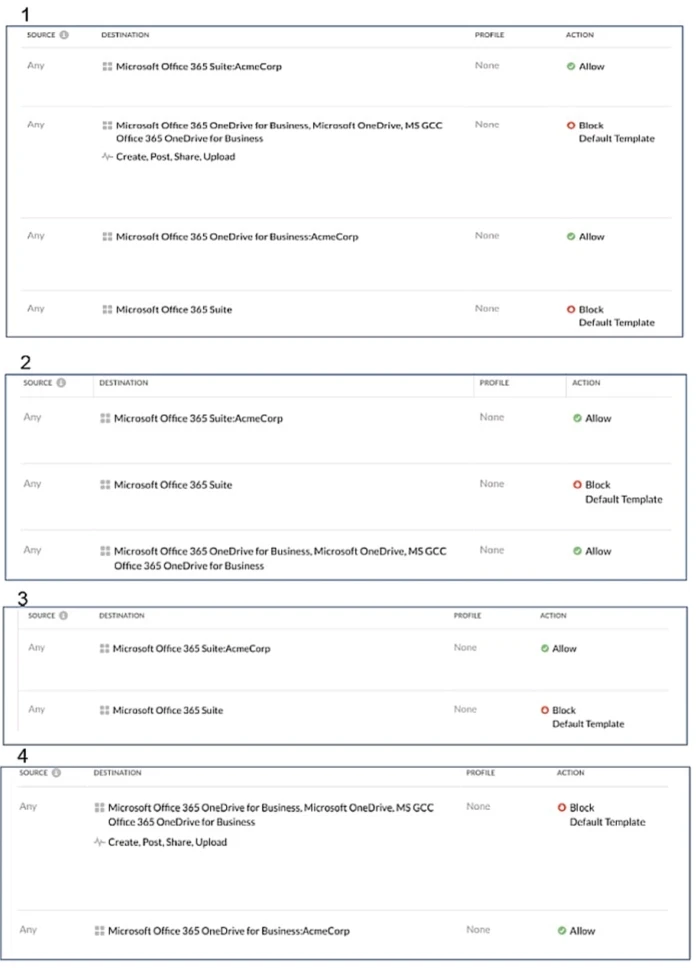Click Default Template link in panel 2
Viewport: 696px width, 968px height.
623,499
